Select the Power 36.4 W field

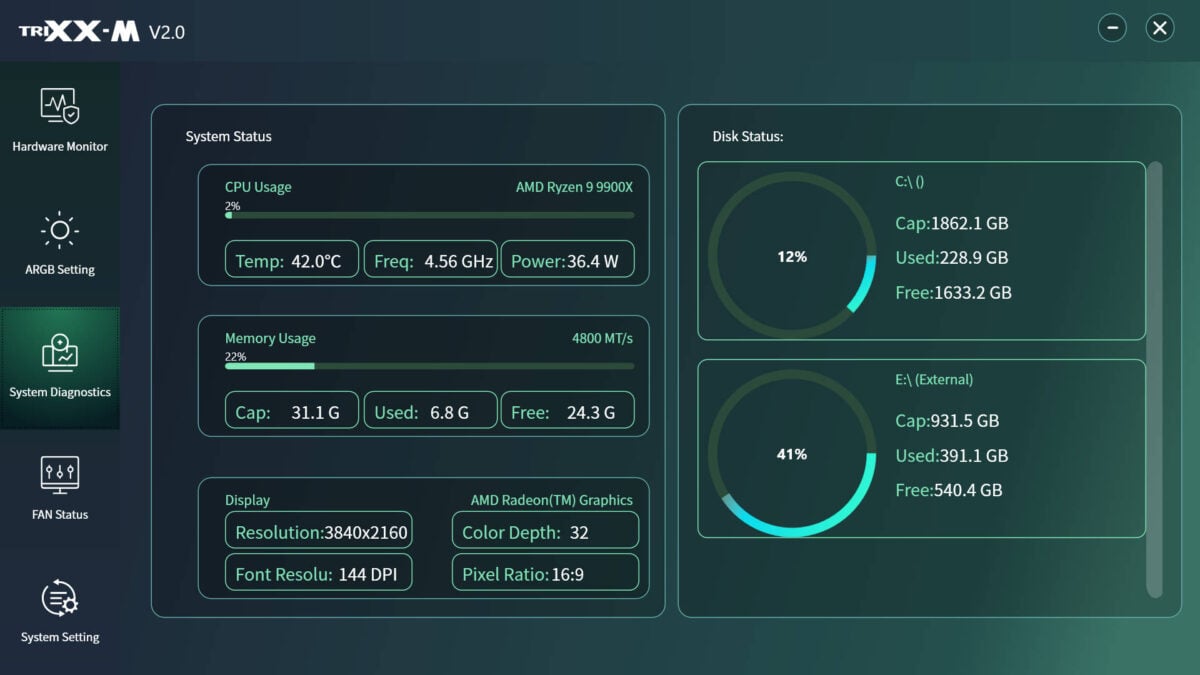pos(568,259)
